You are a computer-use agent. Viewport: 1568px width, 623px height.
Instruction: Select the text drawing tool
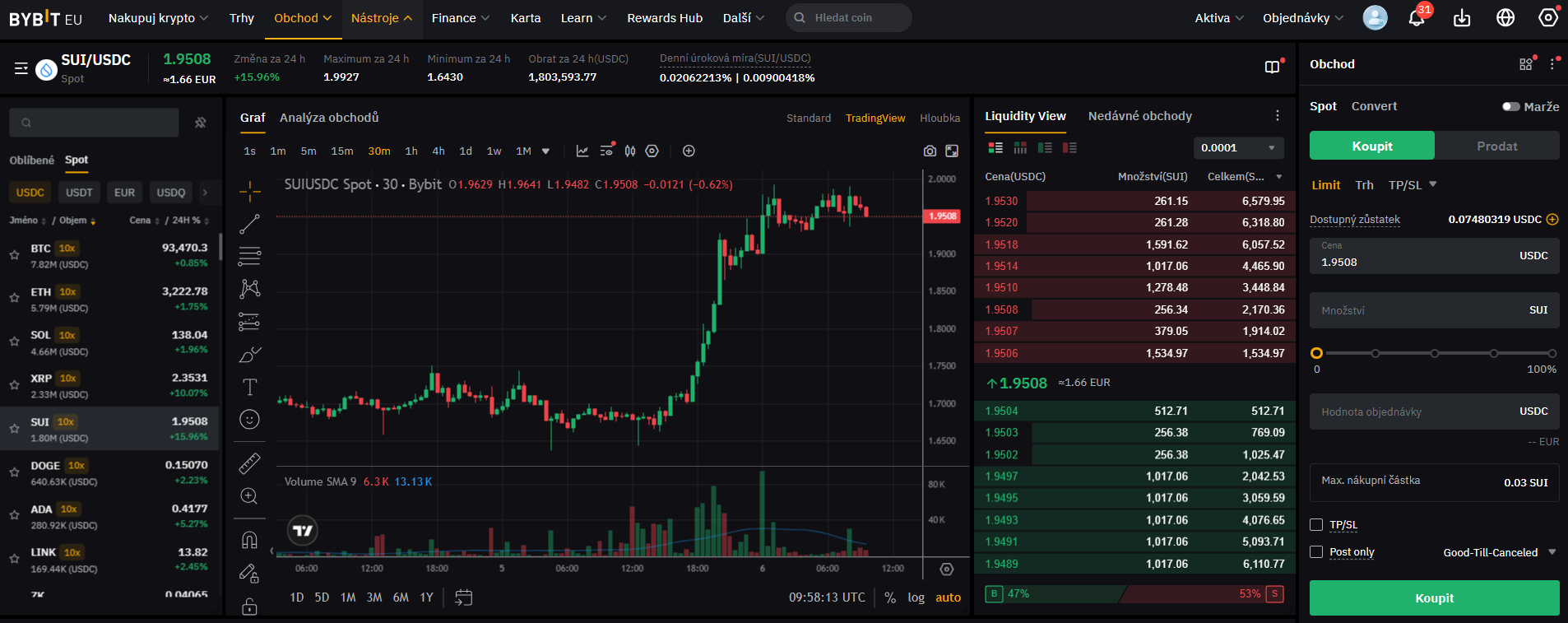[x=250, y=387]
